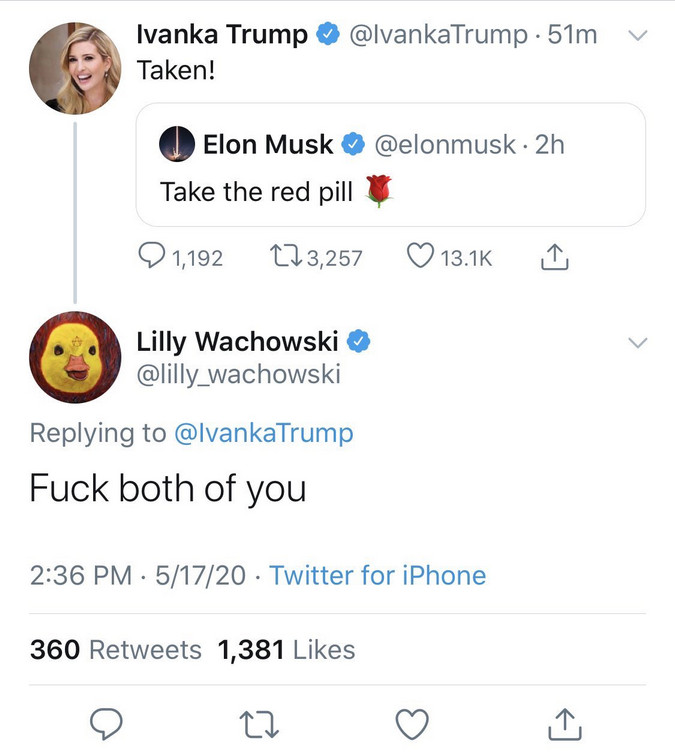Retweet Lilly Wachowski's reply
675x755 pixels.
click(259, 721)
